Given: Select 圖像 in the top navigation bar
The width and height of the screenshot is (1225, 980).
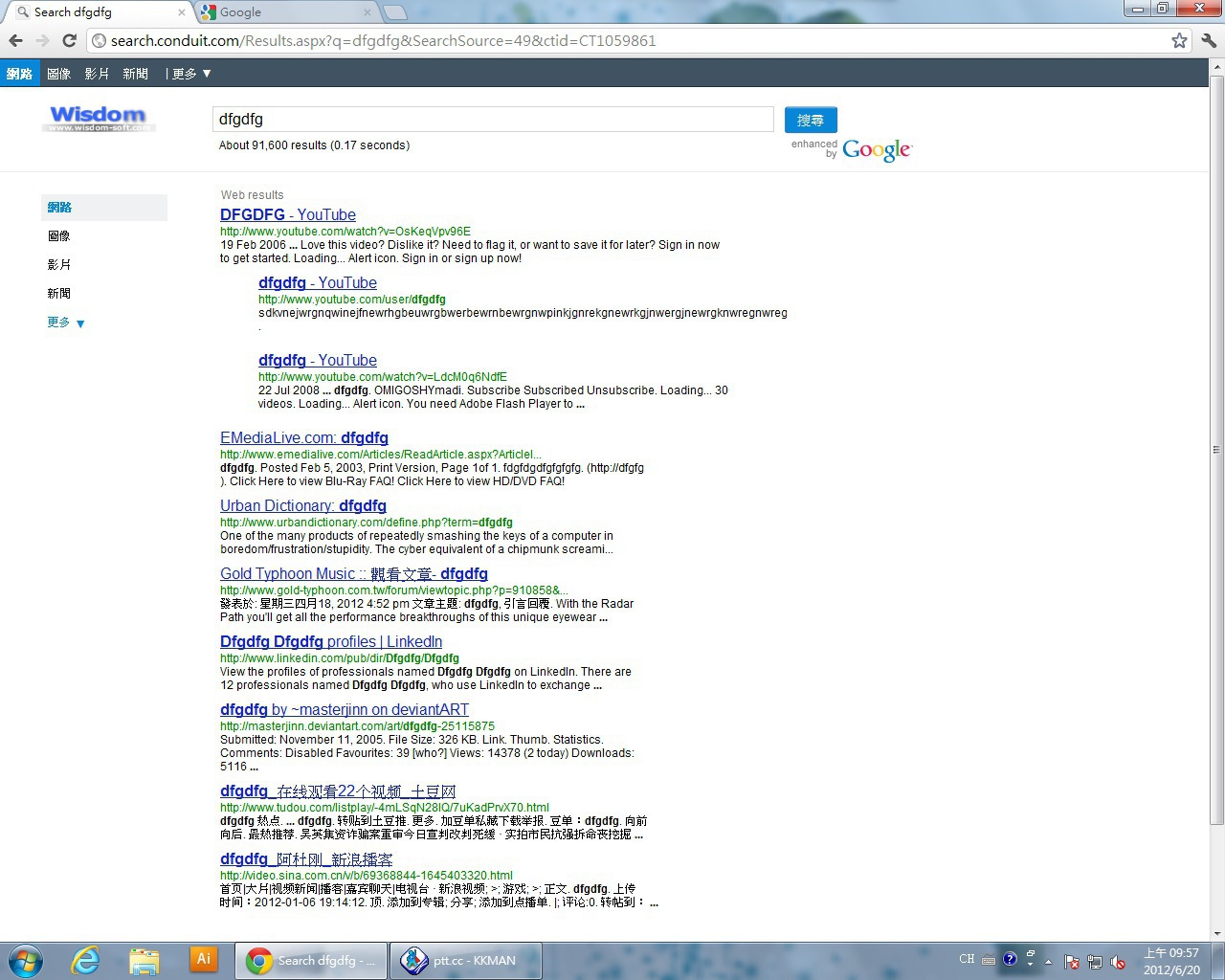Looking at the screenshot, I should [59, 74].
